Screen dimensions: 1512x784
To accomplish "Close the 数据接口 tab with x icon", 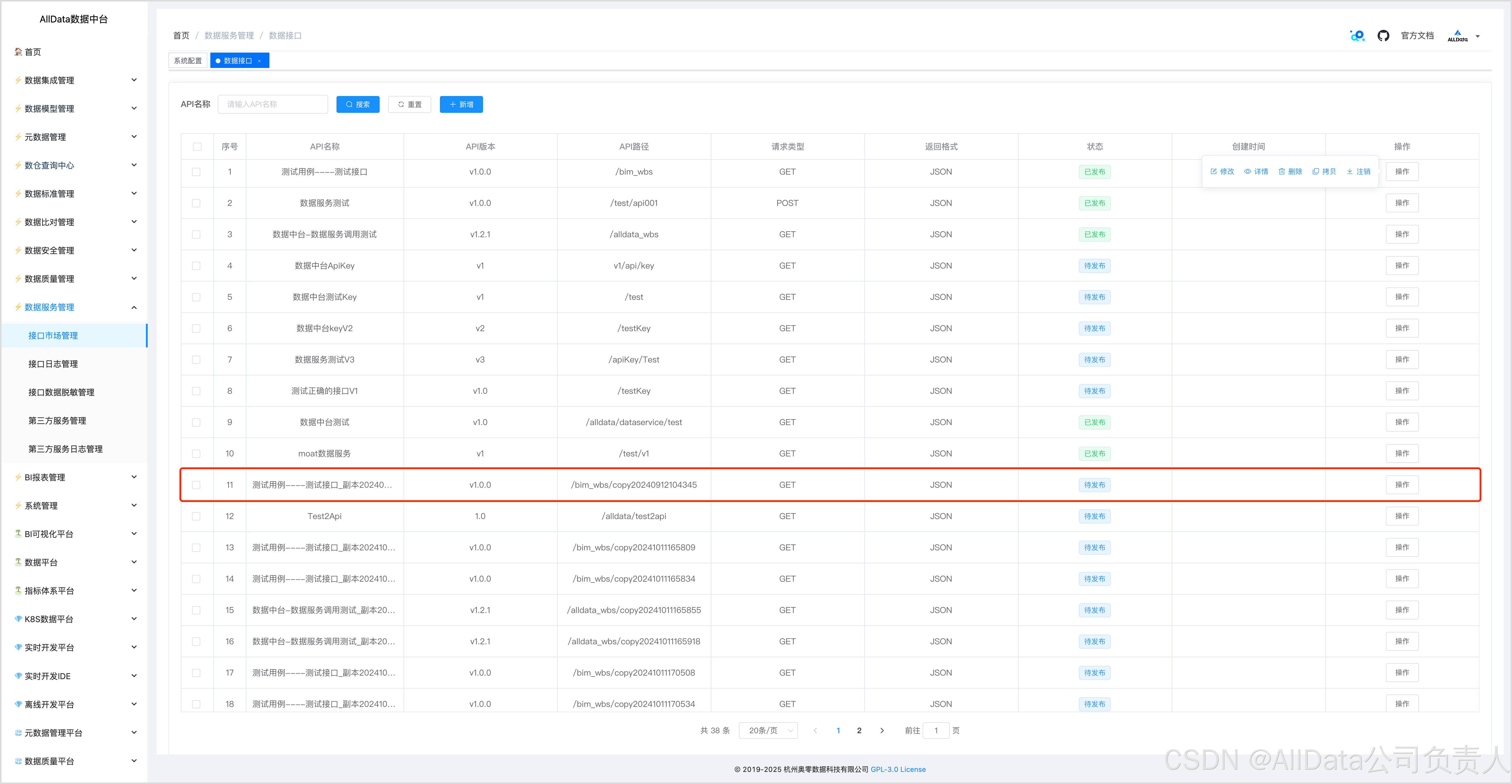I will click(x=259, y=61).
